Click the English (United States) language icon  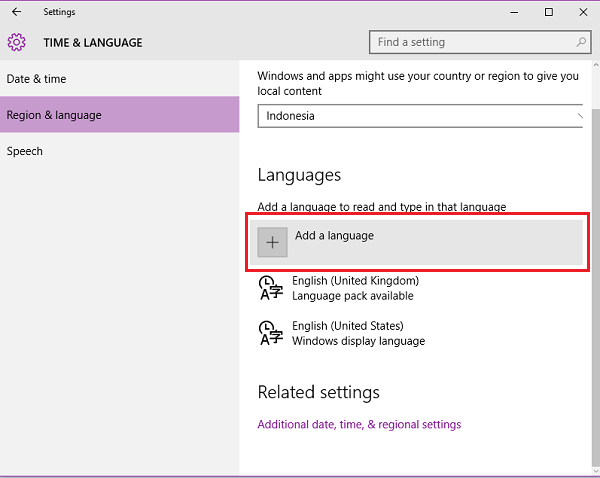click(x=270, y=333)
